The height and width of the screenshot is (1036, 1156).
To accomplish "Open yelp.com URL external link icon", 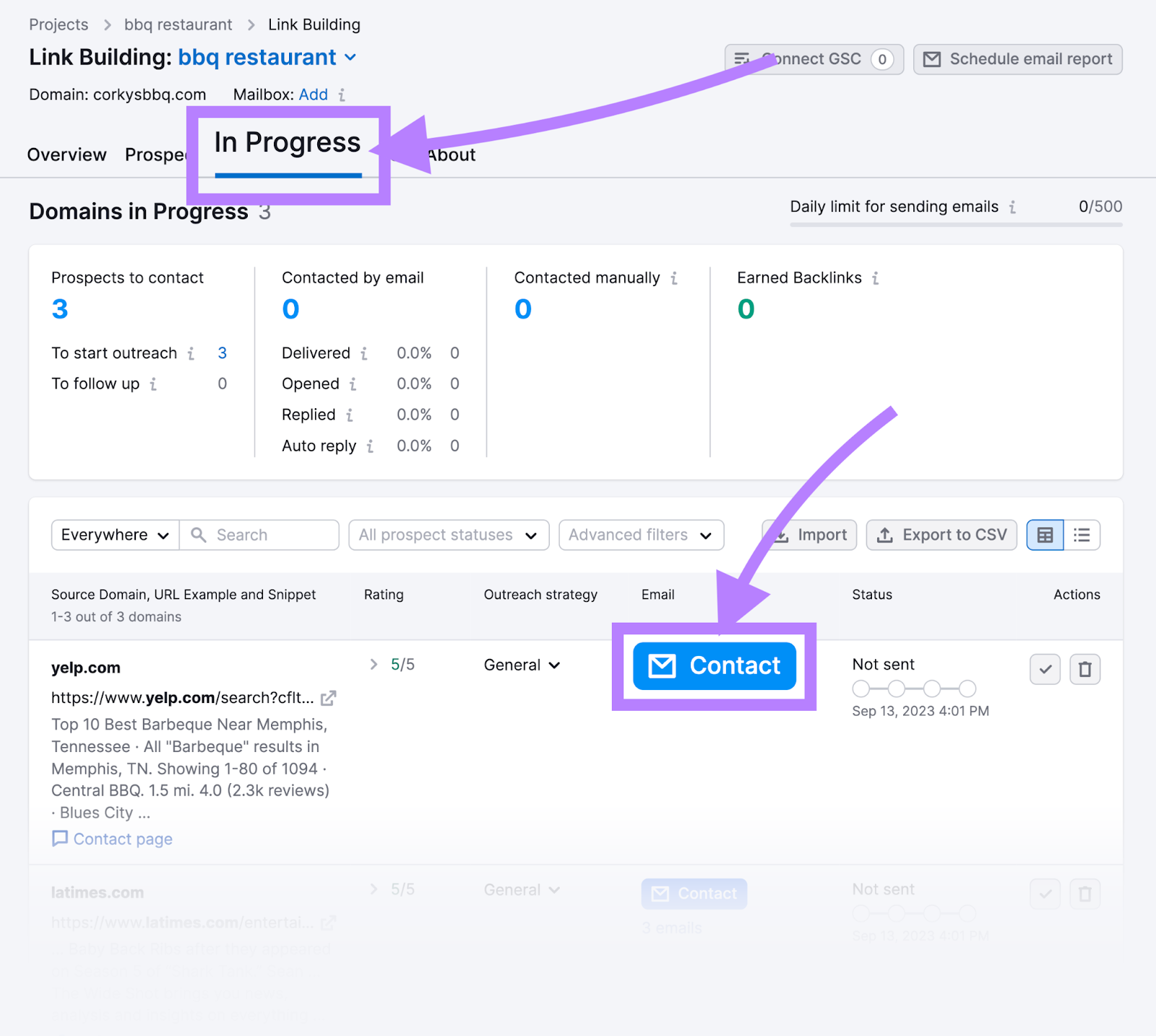I will pos(329,698).
